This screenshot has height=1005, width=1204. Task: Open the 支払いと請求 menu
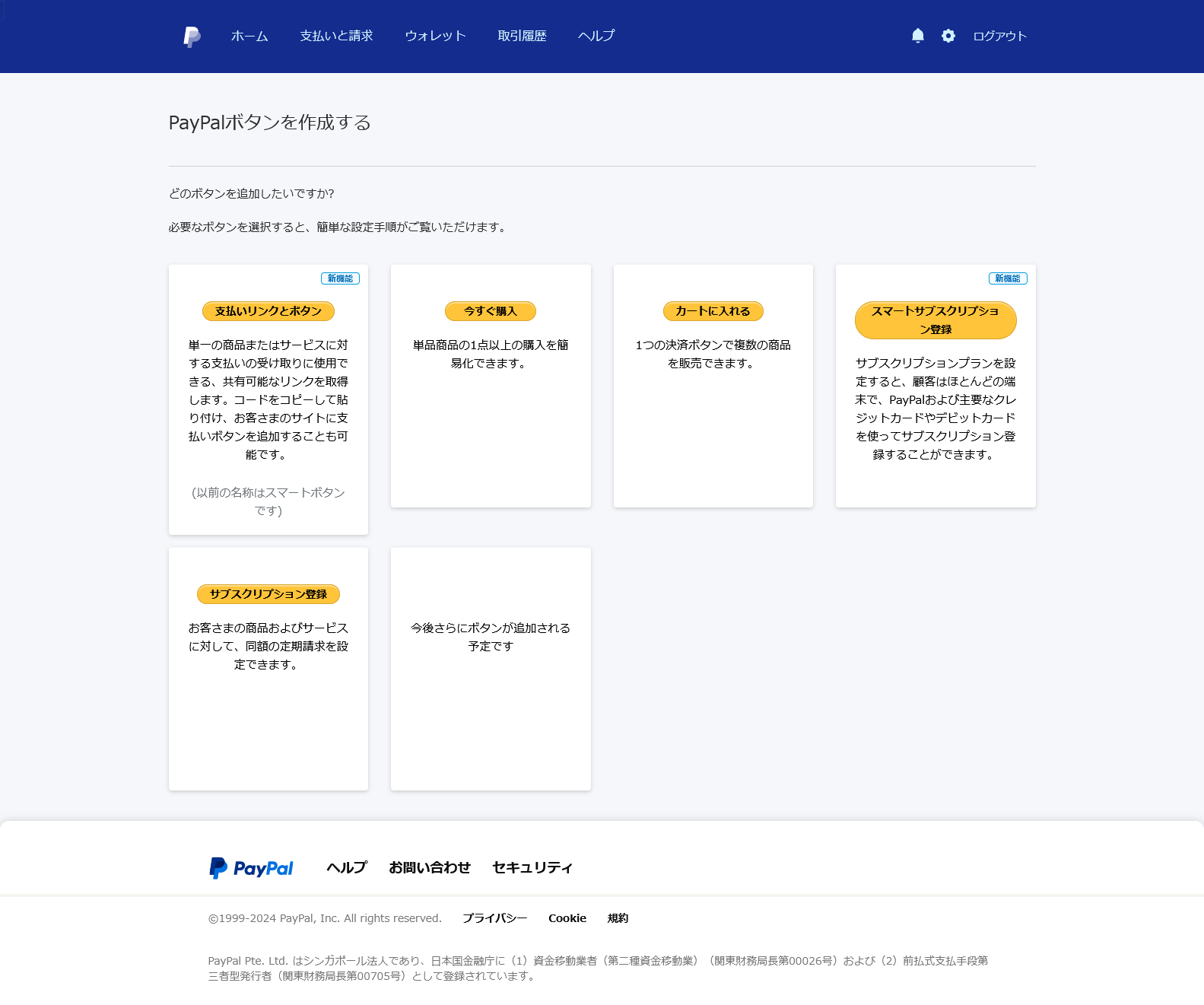336,36
